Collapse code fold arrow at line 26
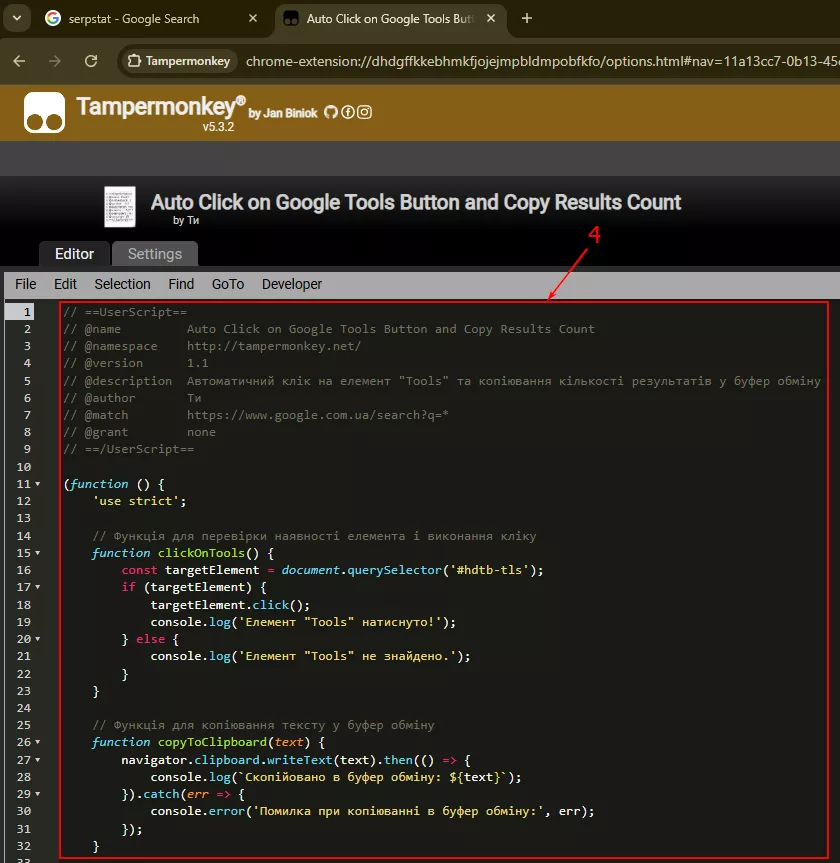840x863 pixels. 37,742
